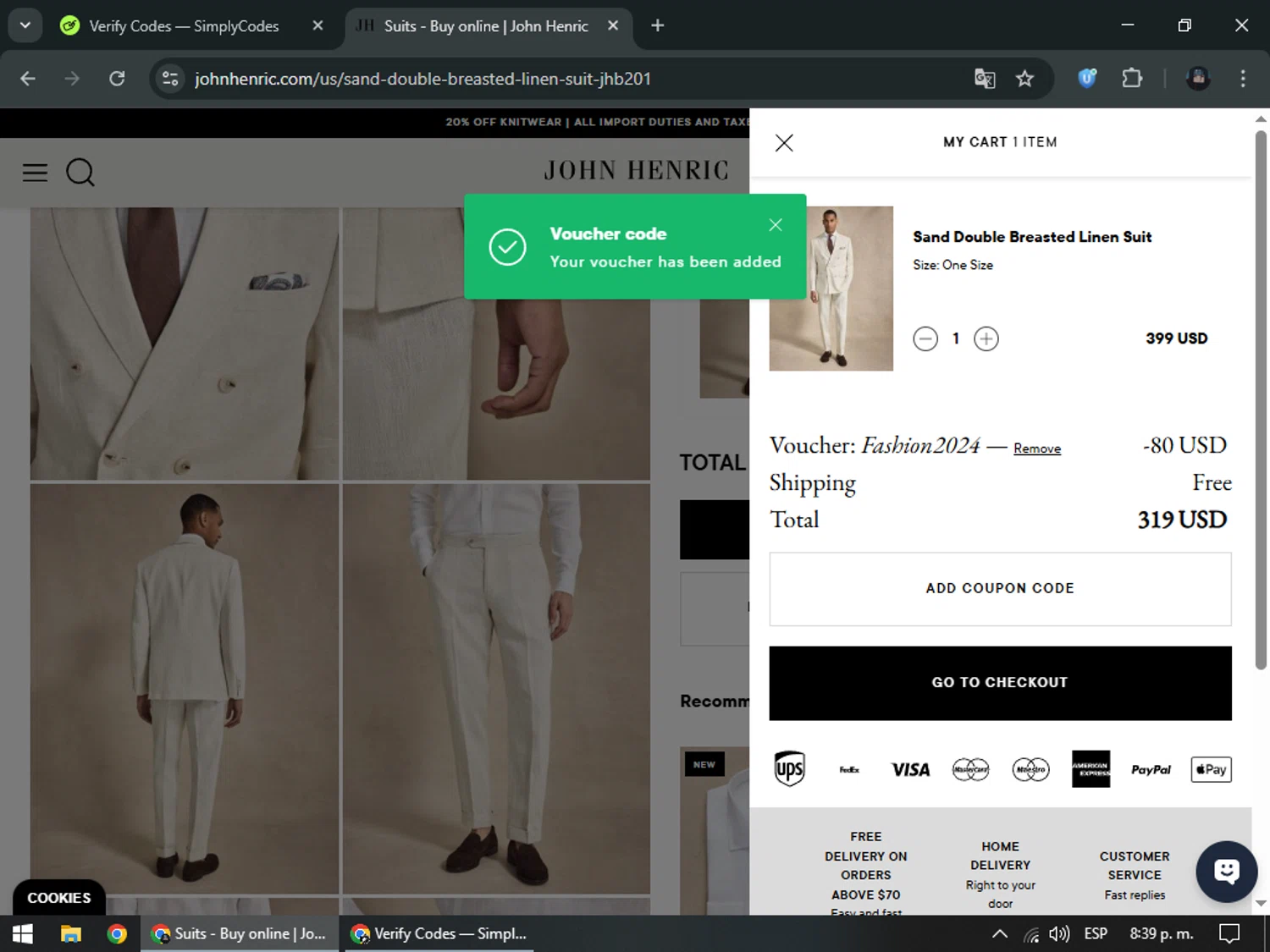Dismiss the Voucher code notification
Viewport: 1270px width, 952px height.
coord(776,225)
